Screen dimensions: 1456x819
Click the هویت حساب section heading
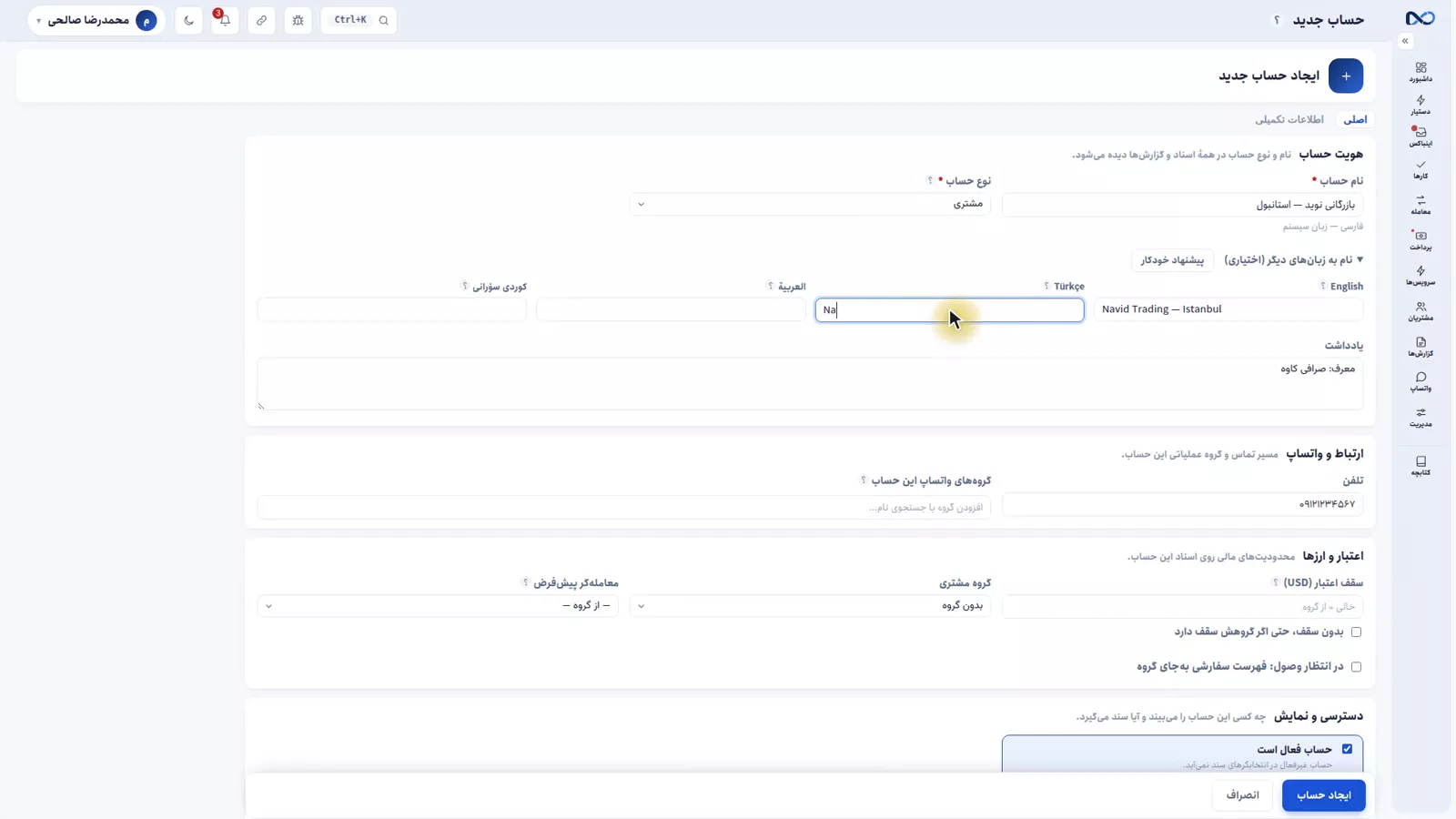coord(1330,154)
